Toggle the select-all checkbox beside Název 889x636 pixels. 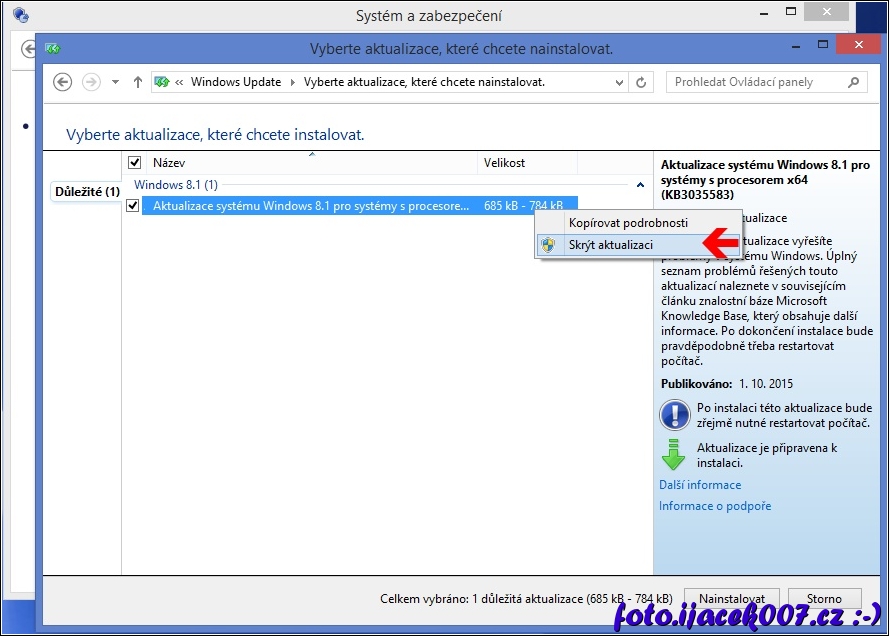point(135,162)
